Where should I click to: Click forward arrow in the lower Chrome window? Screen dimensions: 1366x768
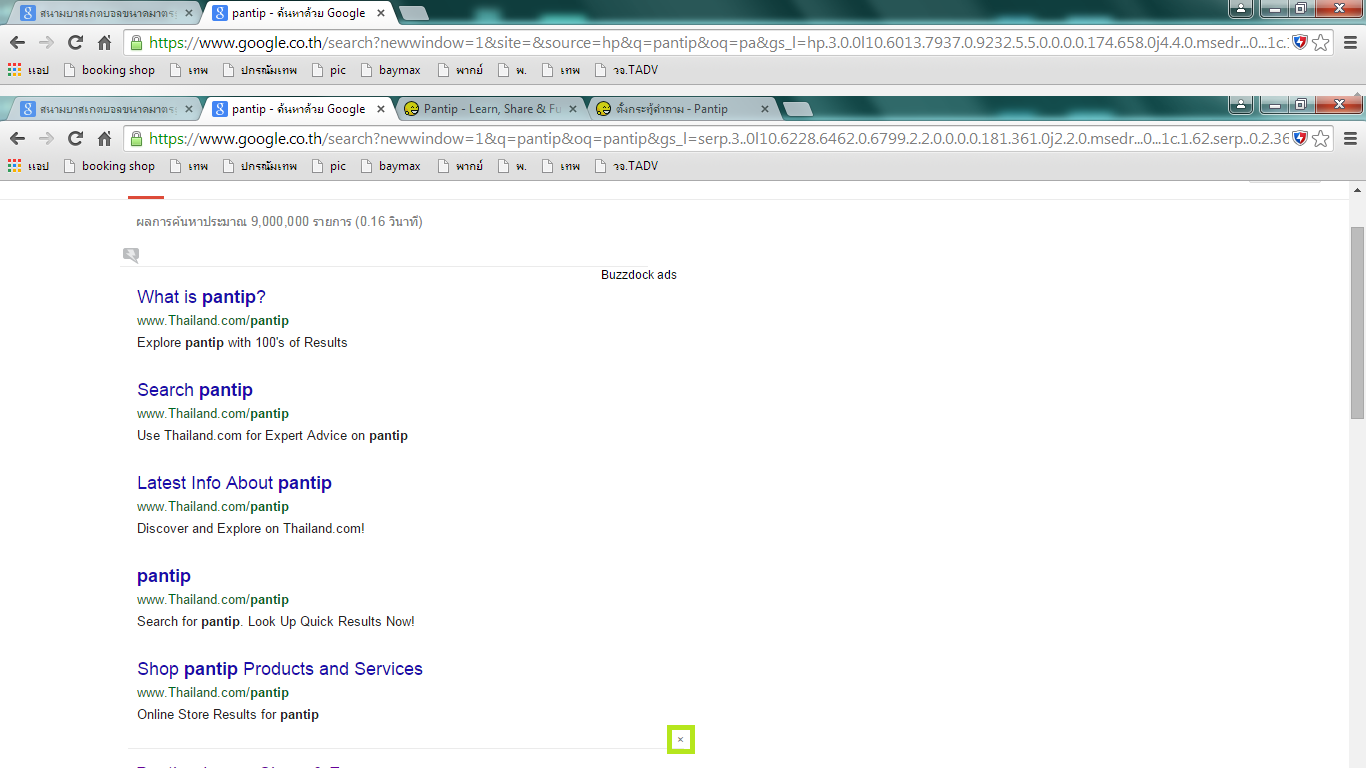click(x=46, y=139)
